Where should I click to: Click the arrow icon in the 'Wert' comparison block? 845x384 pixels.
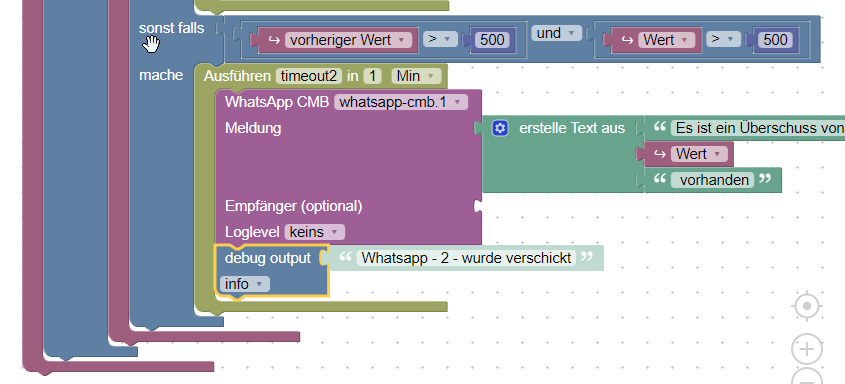point(627,40)
